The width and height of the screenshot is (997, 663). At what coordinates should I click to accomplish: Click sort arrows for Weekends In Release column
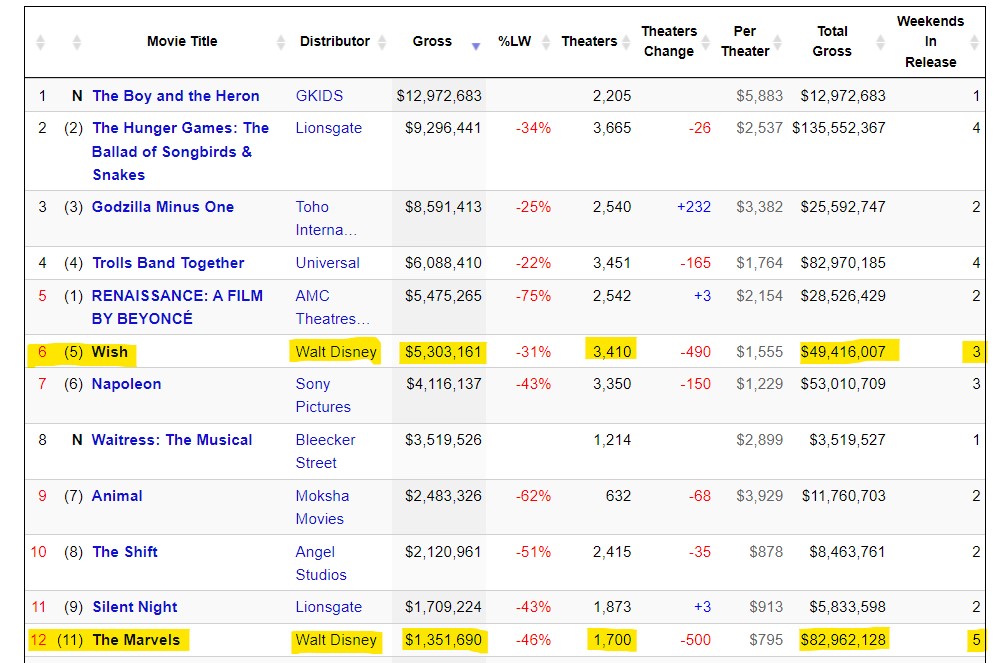click(x=974, y=43)
